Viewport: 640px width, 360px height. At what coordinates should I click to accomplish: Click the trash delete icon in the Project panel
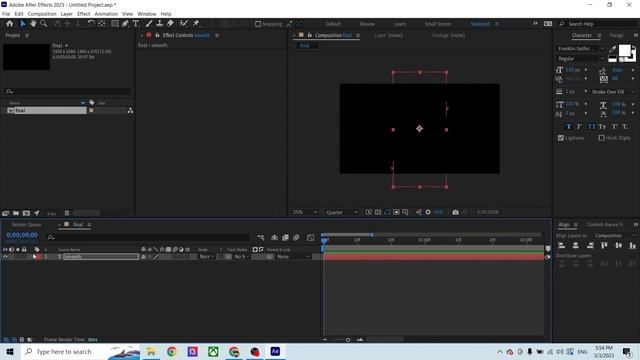(x=67, y=213)
